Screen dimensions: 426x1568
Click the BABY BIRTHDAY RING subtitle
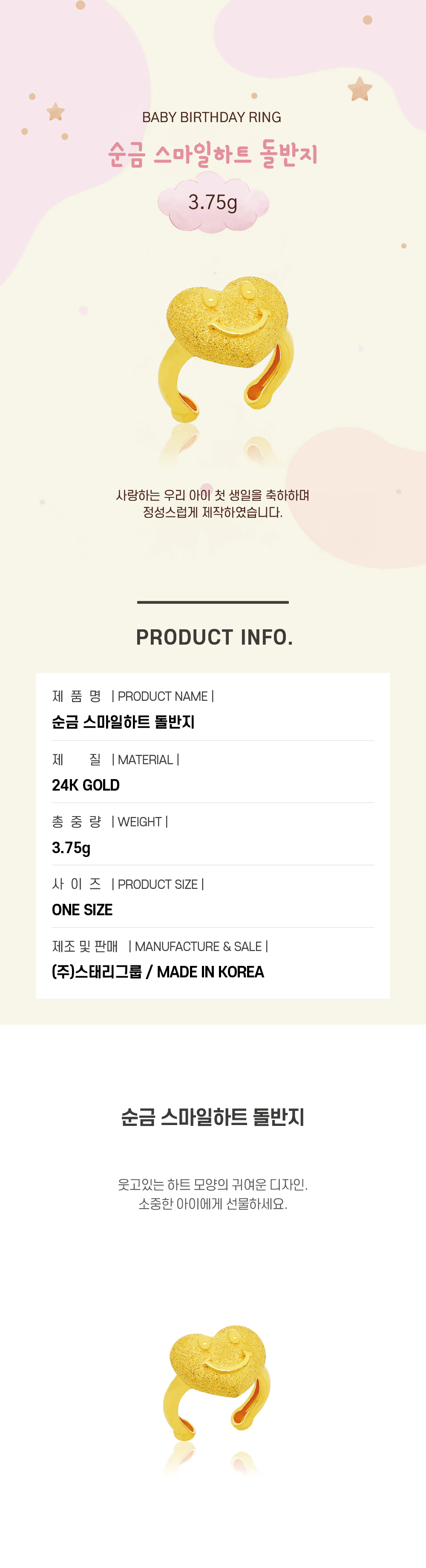[211, 117]
